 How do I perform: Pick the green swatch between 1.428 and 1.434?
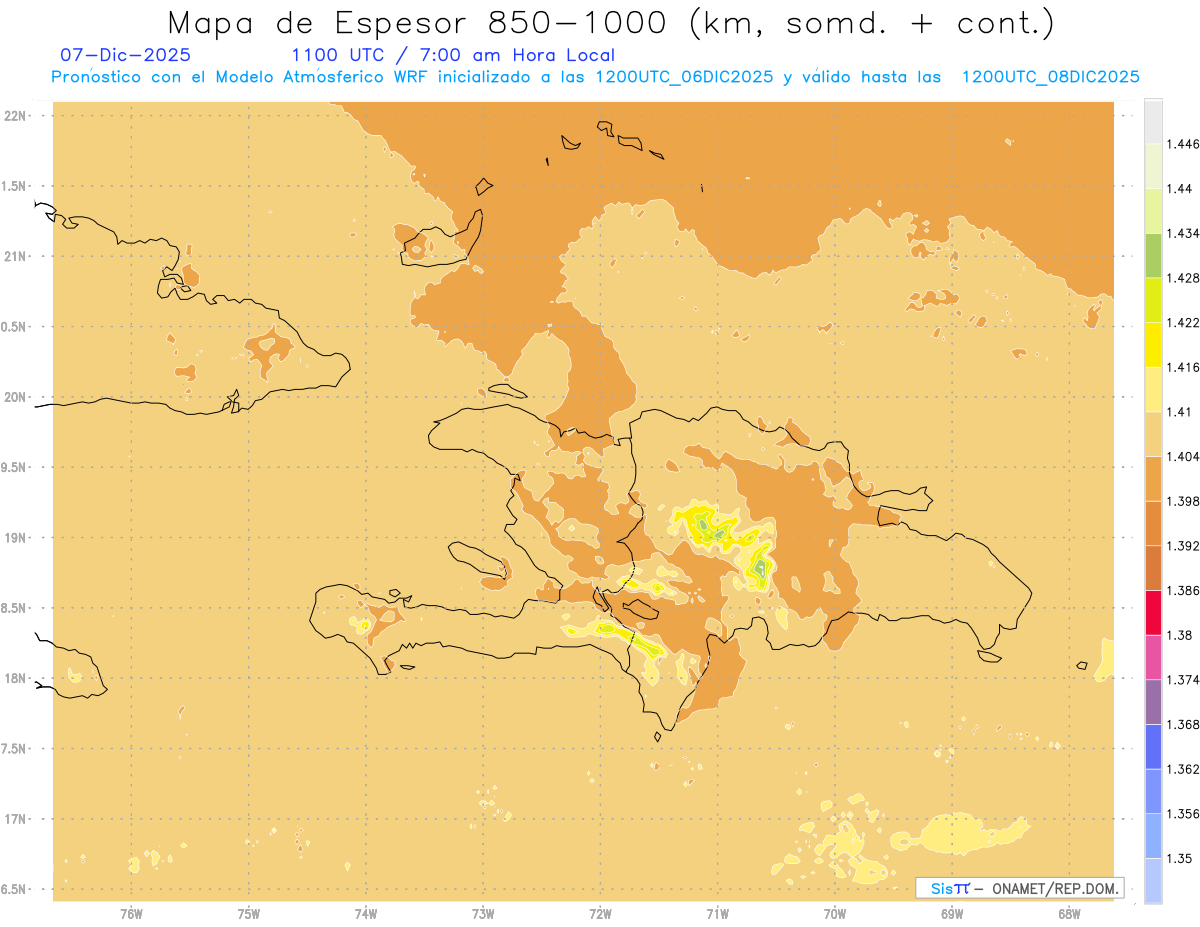1153,256
